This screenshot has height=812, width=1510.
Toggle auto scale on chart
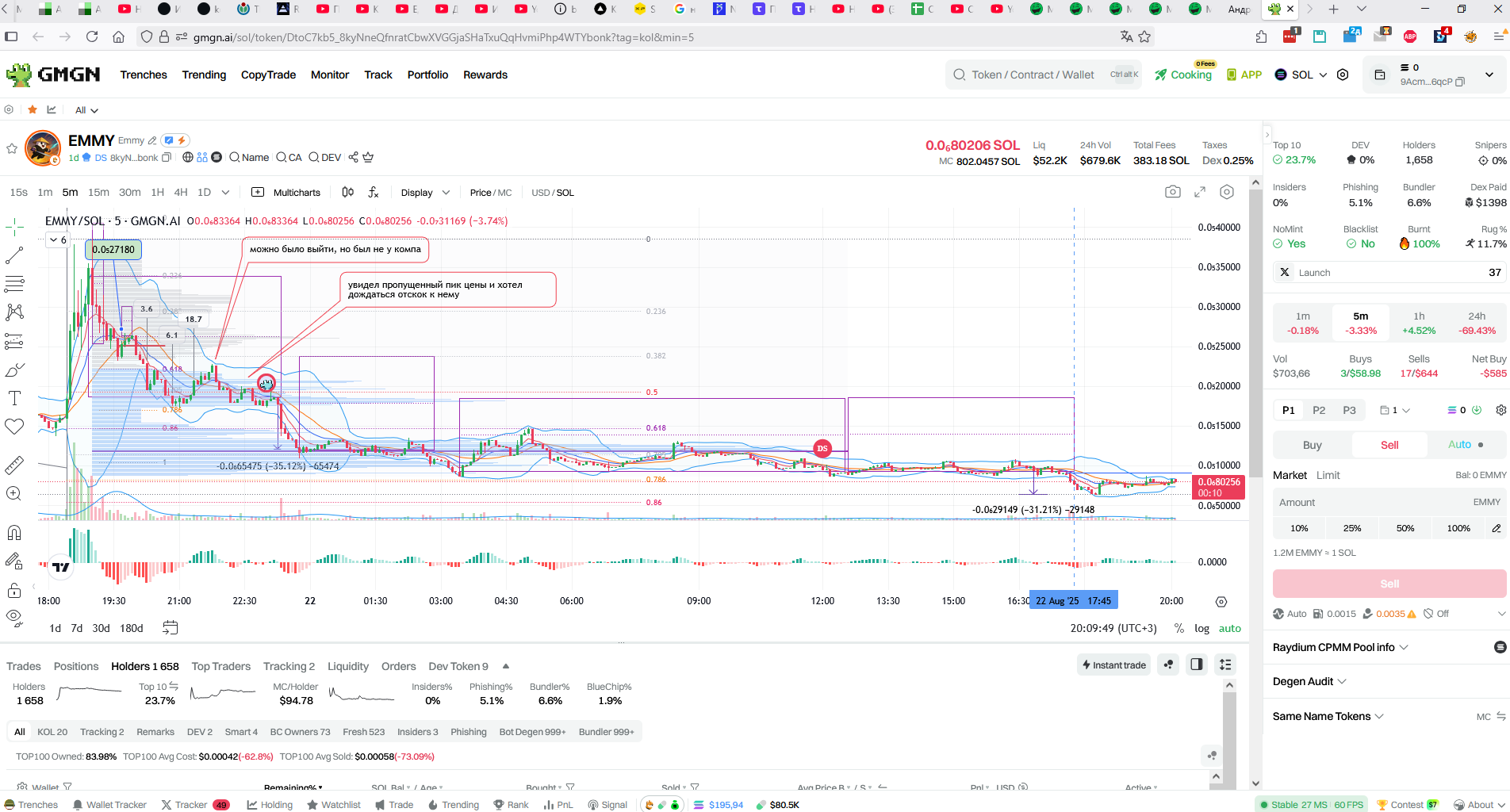1230,628
